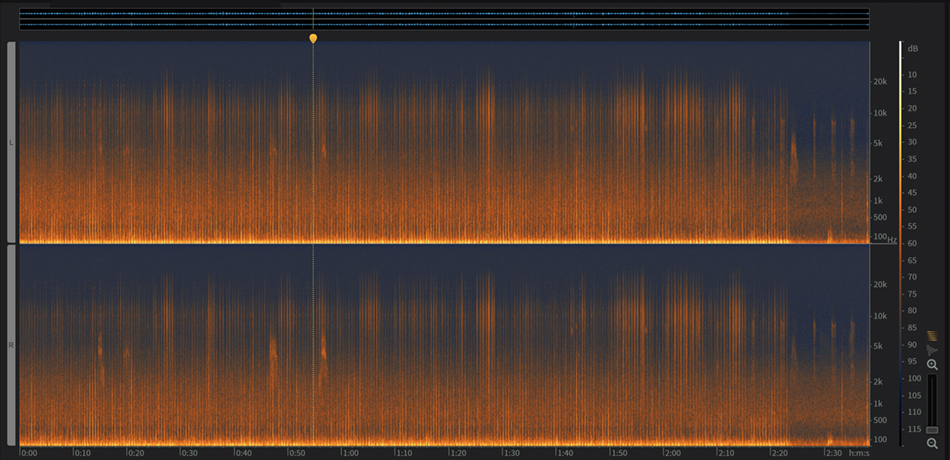Select the right channel R bar

point(11,345)
